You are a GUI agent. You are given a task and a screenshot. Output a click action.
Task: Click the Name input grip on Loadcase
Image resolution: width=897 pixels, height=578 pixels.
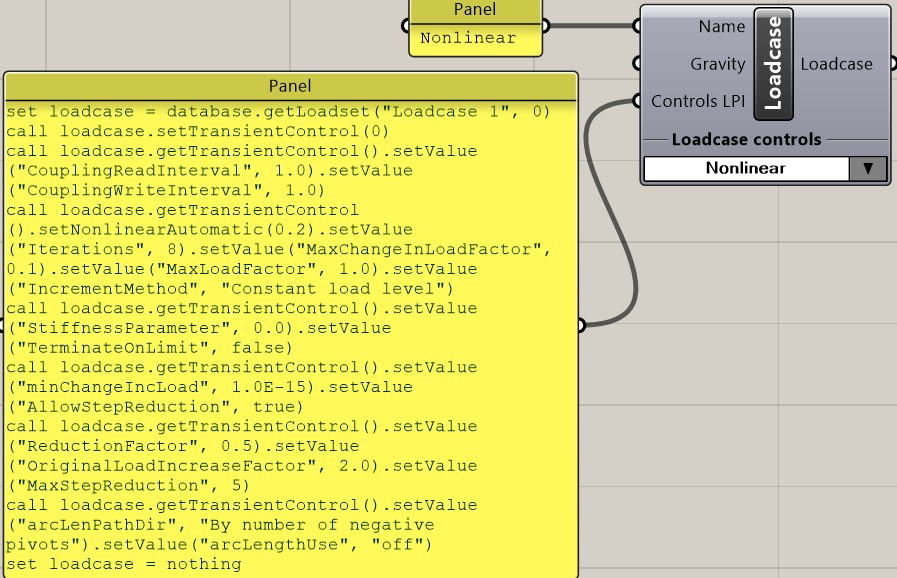click(x=639, y=27)
